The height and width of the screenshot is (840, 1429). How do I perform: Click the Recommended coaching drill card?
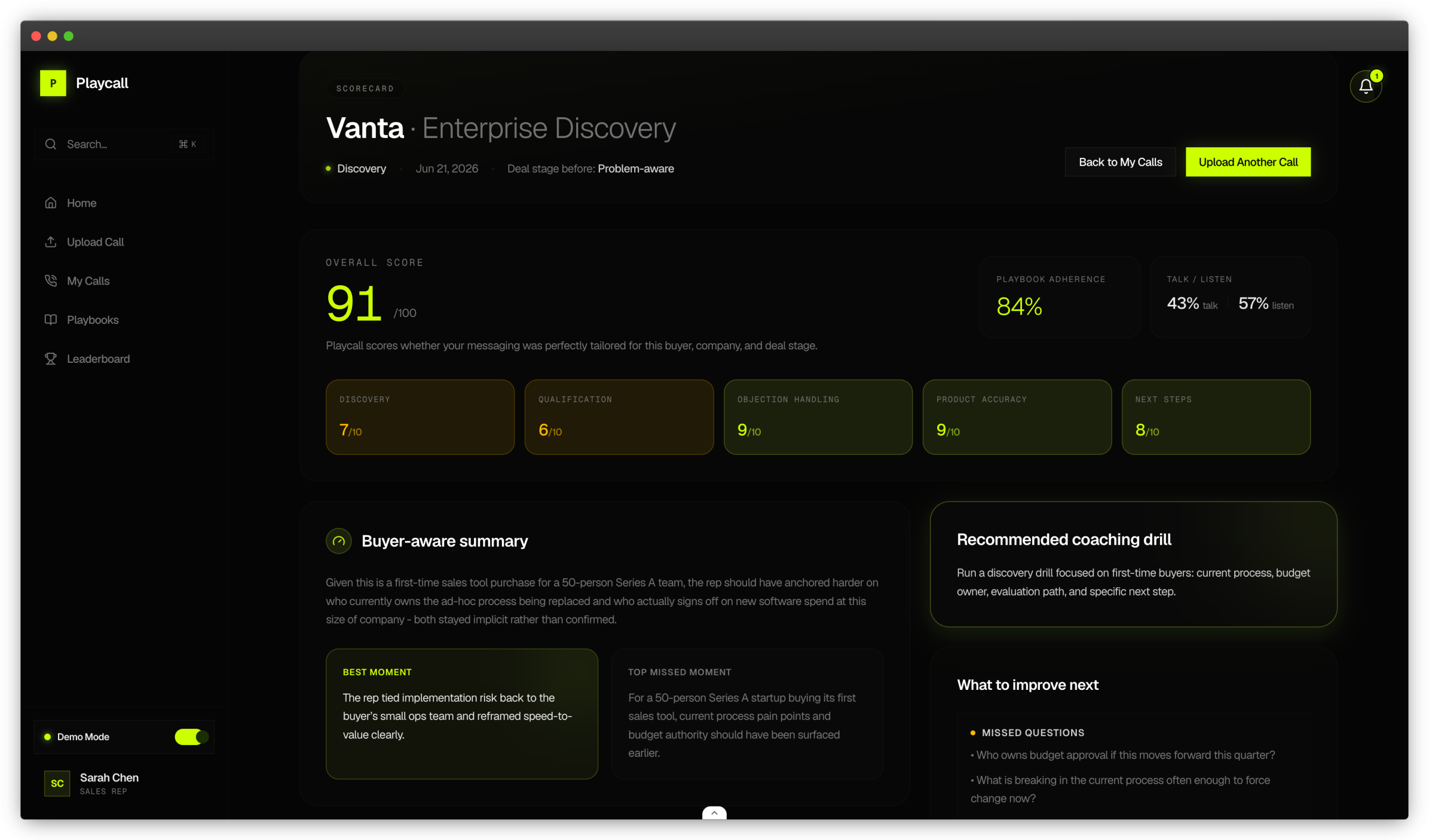click(x=1133, y=564)
